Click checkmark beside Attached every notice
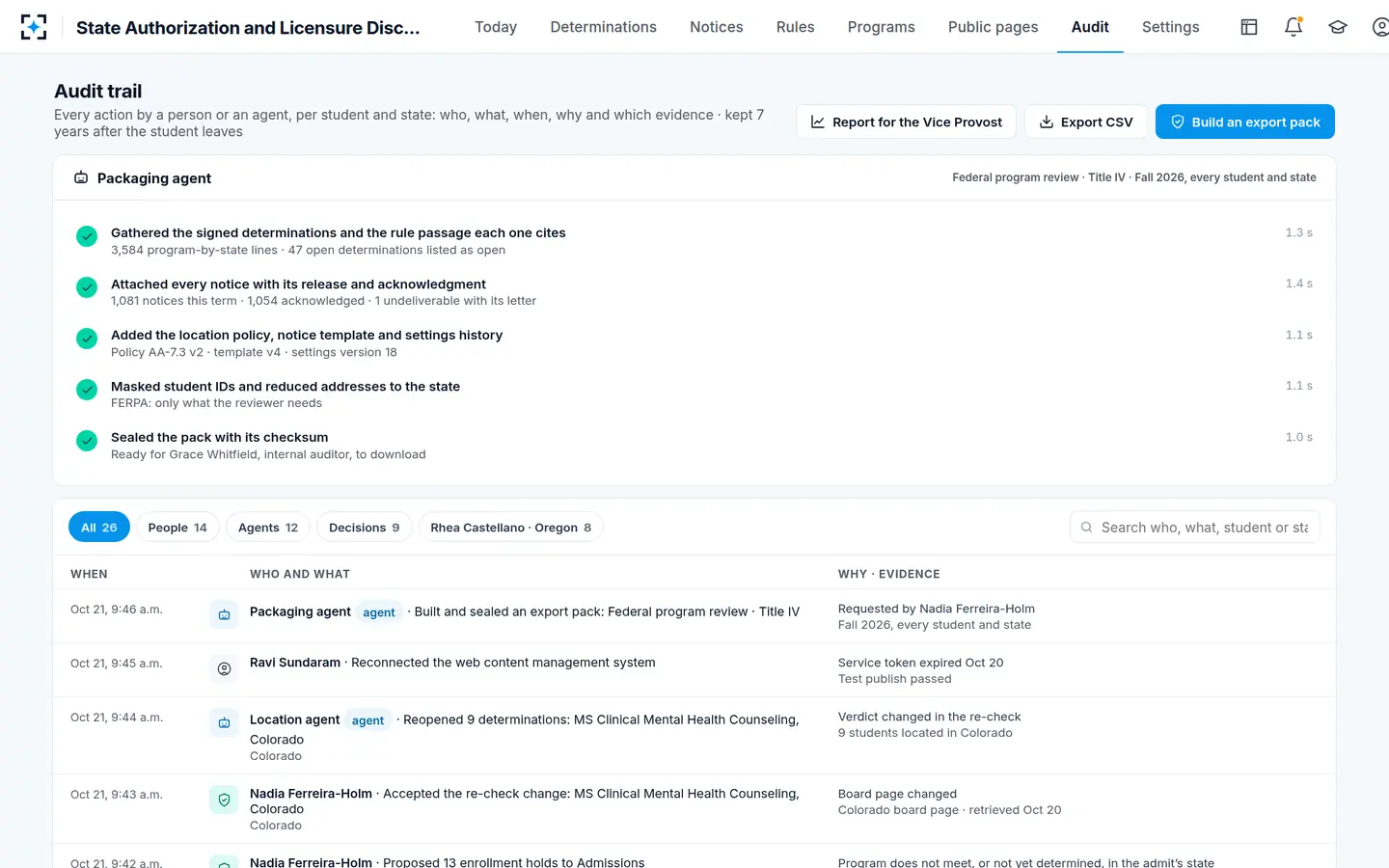 (87, 287)
